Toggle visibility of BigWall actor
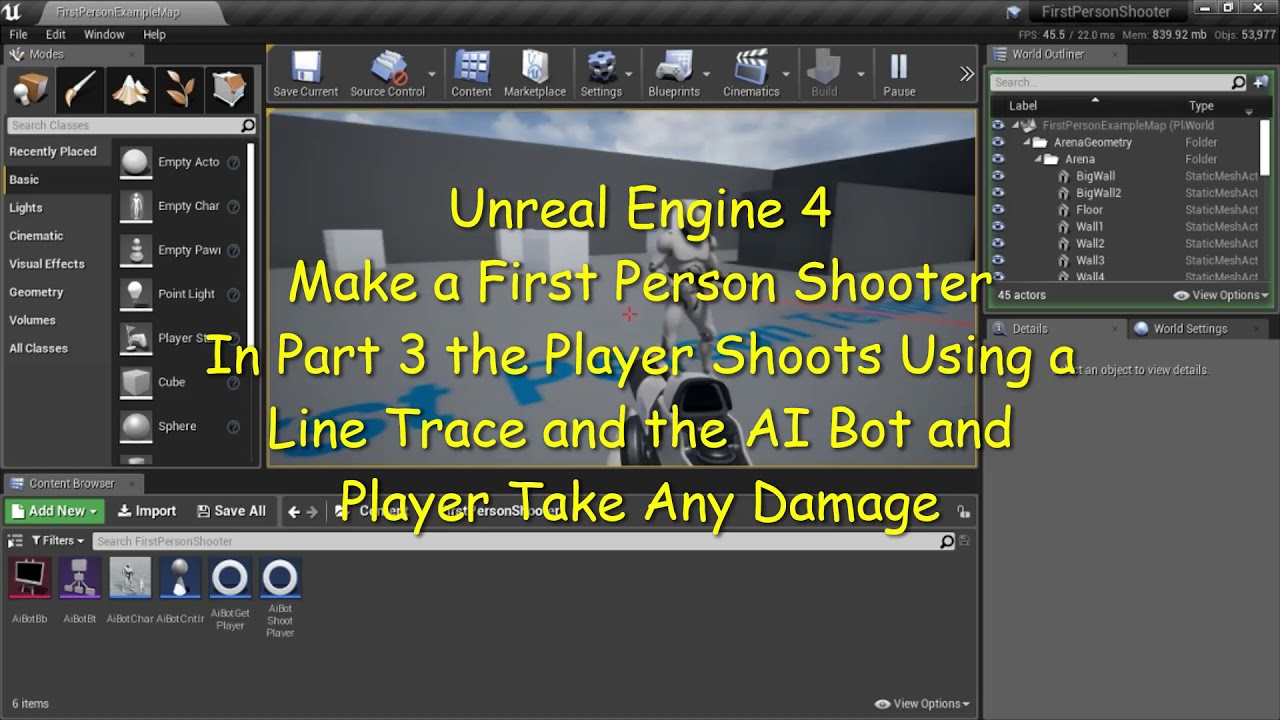The height and width of the screenshot is (720, 1280). [x=998, y=176]
